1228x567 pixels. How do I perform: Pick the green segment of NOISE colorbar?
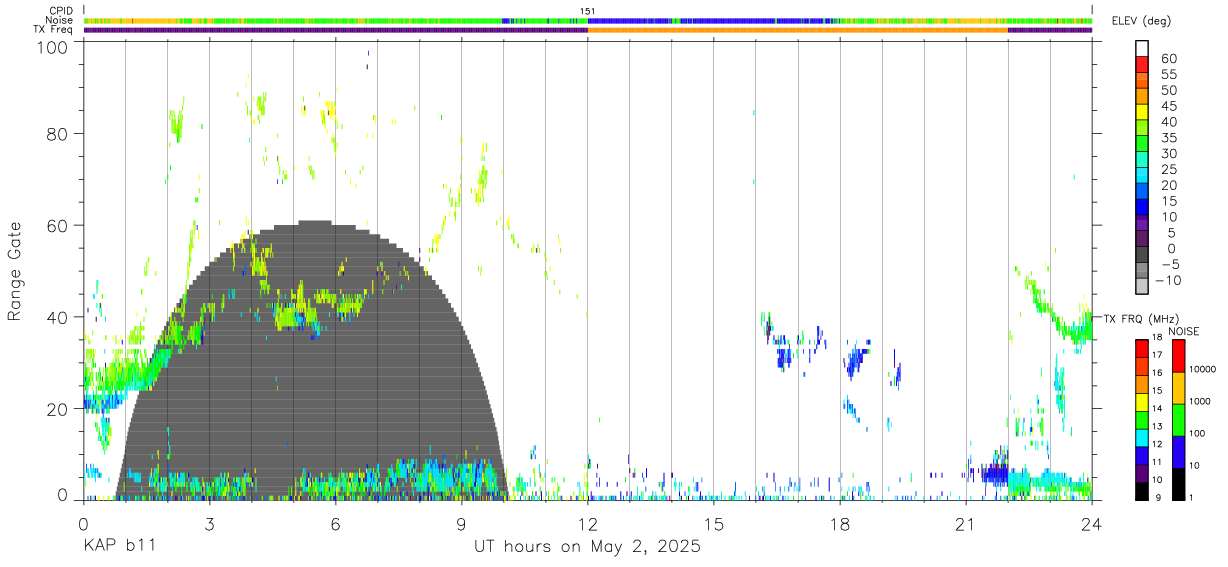pyautogui.click(x=1178, y=420)
